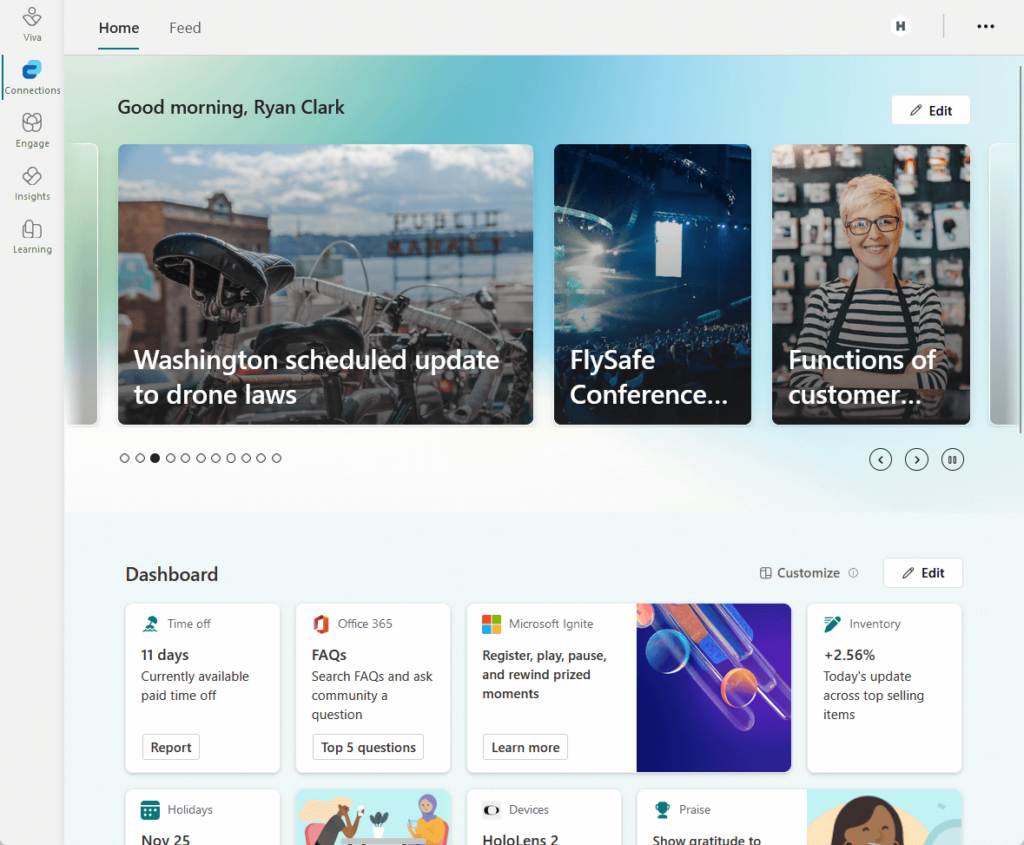Viewport: 1024px width, 845px height.
Task: Click the Top 5 questions button
Action: point(368,747)
